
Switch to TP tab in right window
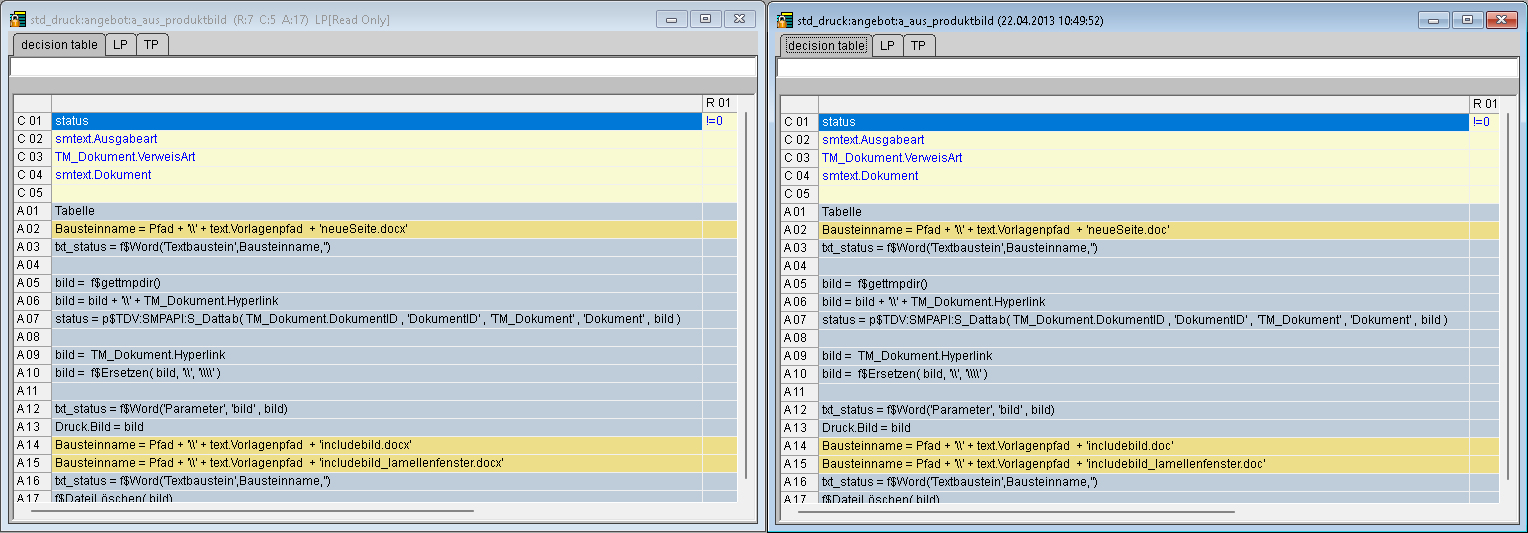point(918,46)
